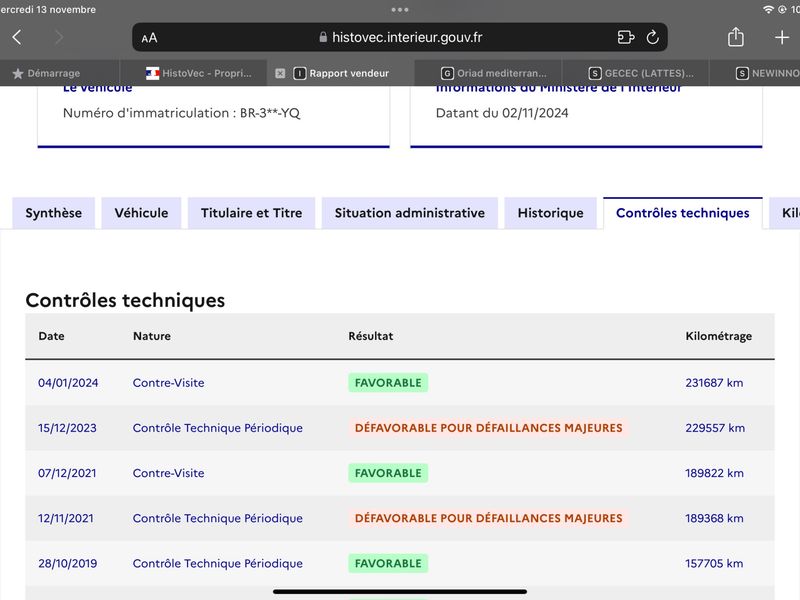The width and height of the screenshot is (800, 600).
Task: Click the Kilométrage column header
Action: pos(718,336)
